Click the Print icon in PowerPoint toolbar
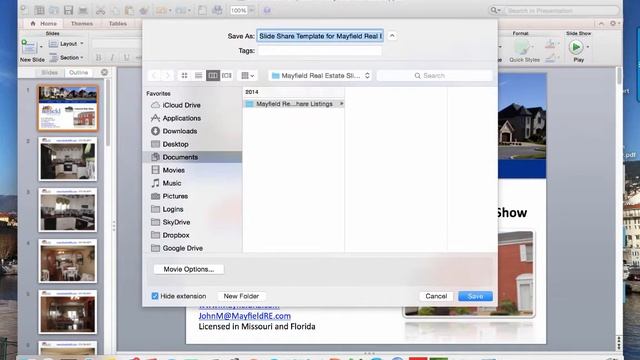The image size is (640, 360). [83, 11]
